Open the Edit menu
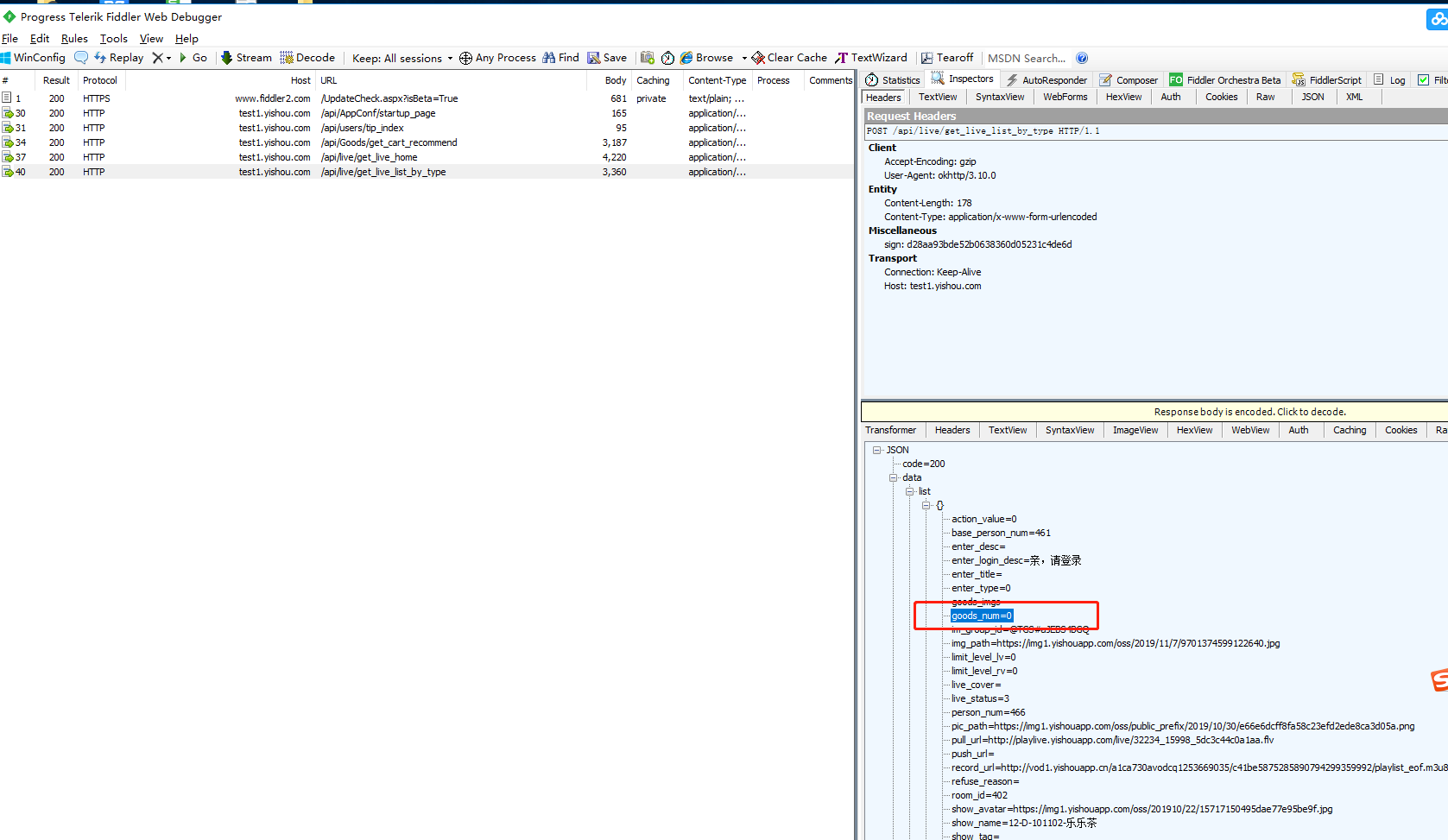1448x840 pixels. tap(40, 38)
